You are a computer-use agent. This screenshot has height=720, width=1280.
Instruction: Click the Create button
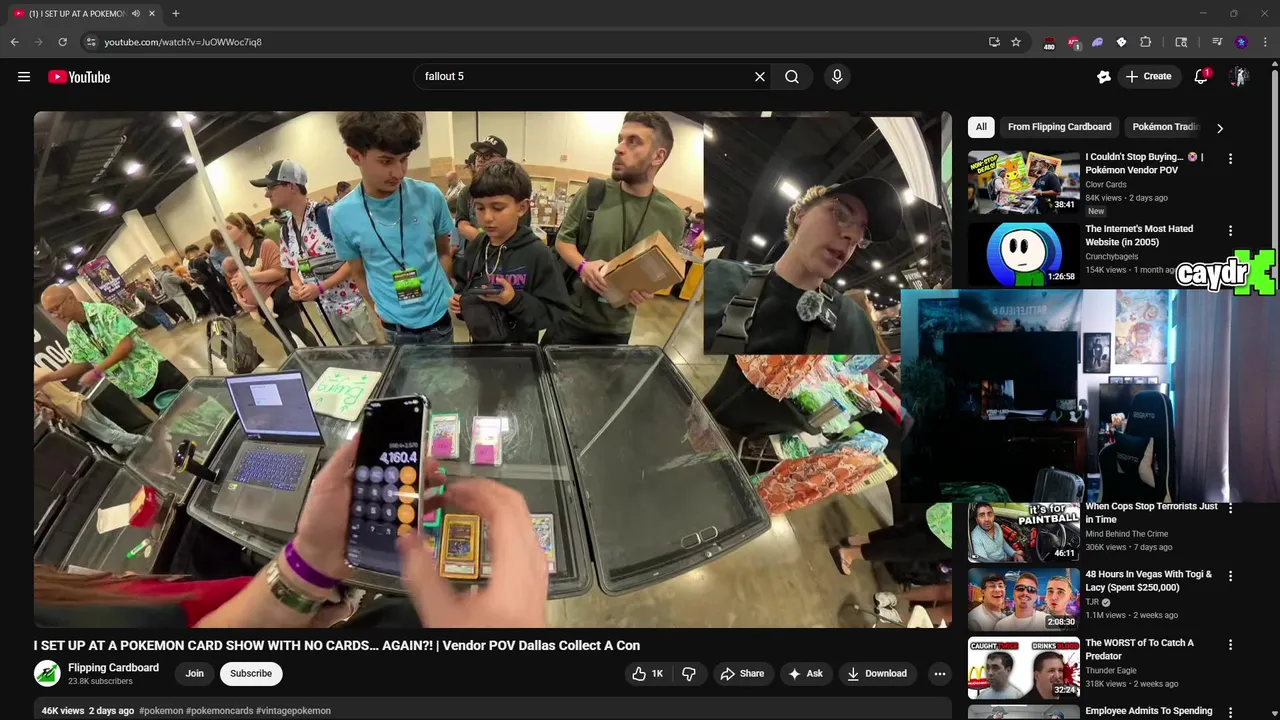(1148, 76)
